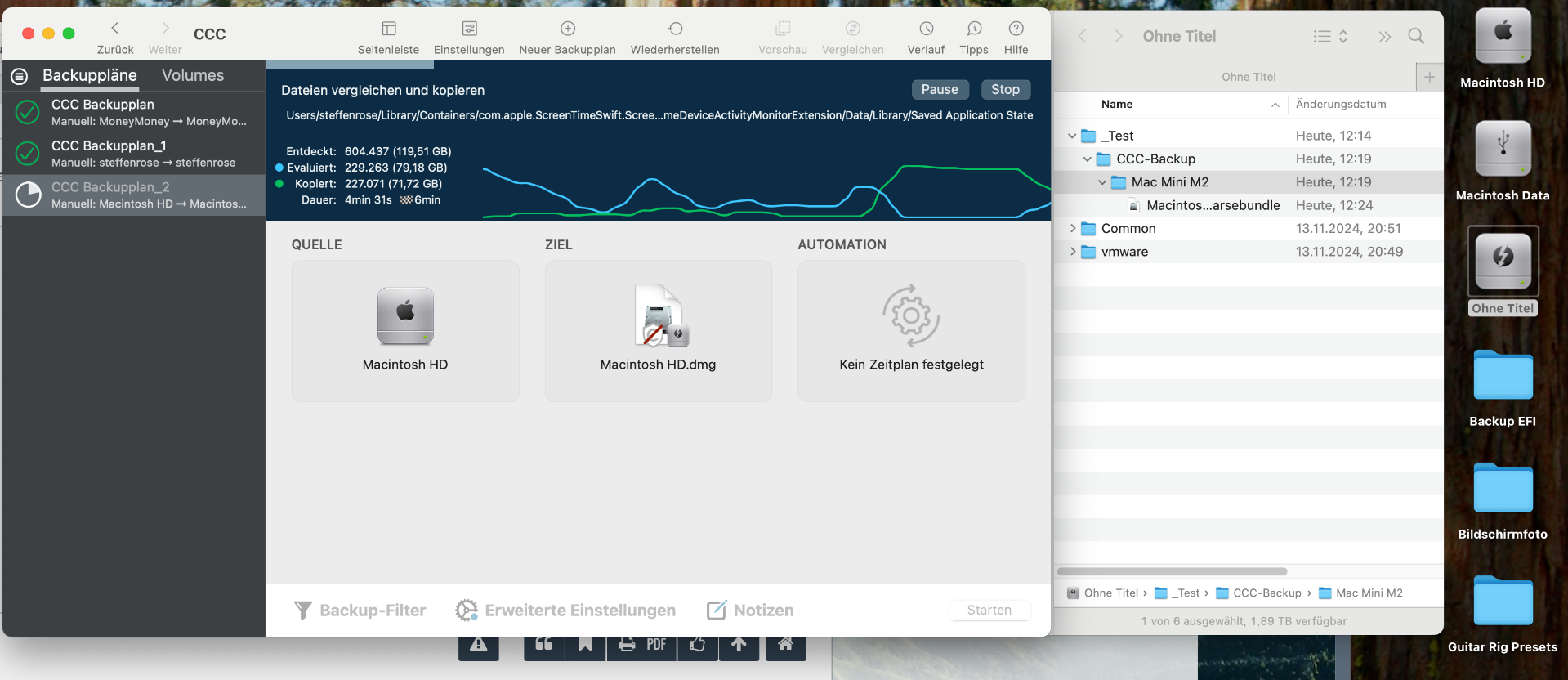Click the Finder search magnifier icon
The height and width of the screenshot is (680, 1568).
point(1416,36)
